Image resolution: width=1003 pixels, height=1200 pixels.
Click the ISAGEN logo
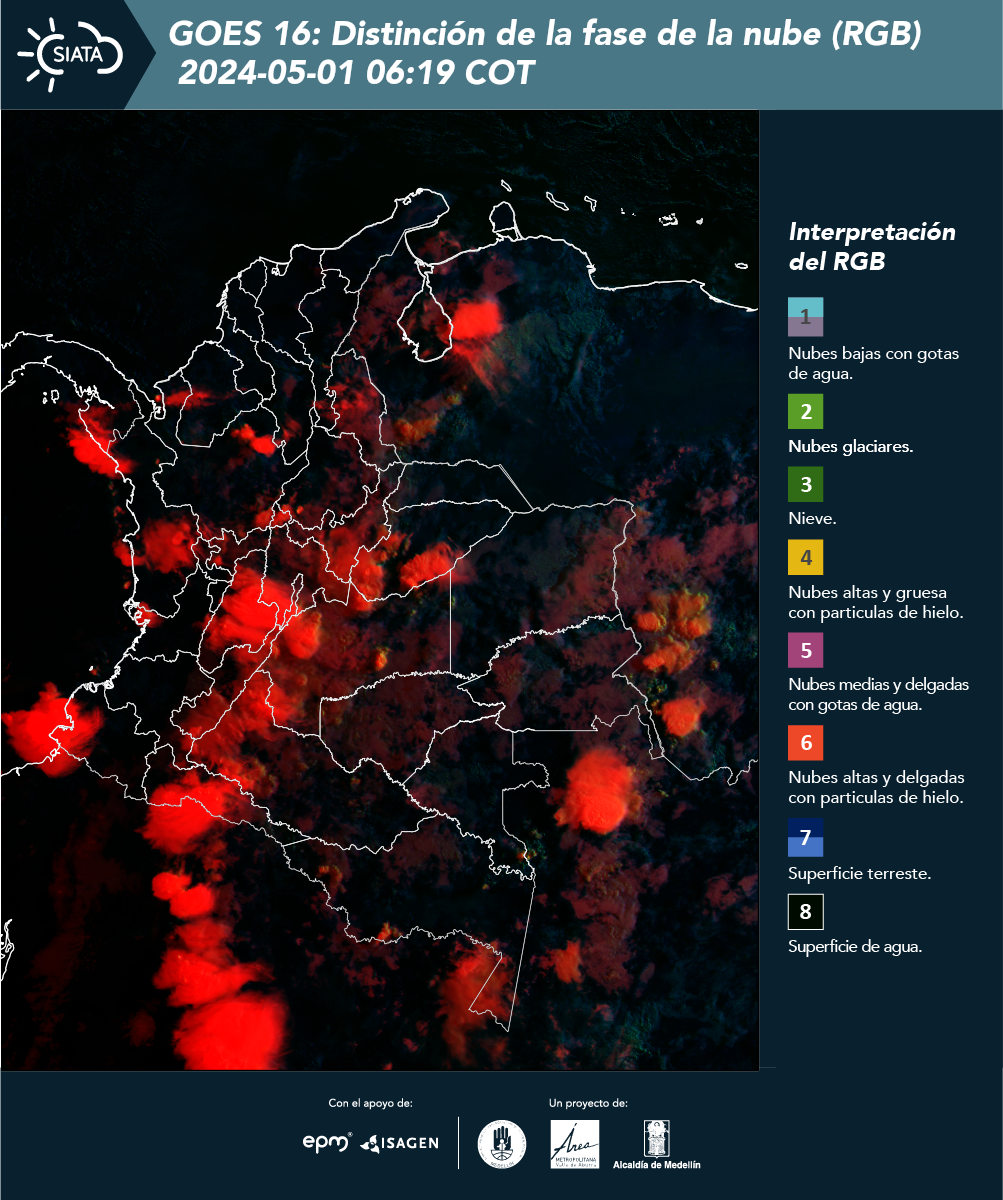click(399, 1143)
